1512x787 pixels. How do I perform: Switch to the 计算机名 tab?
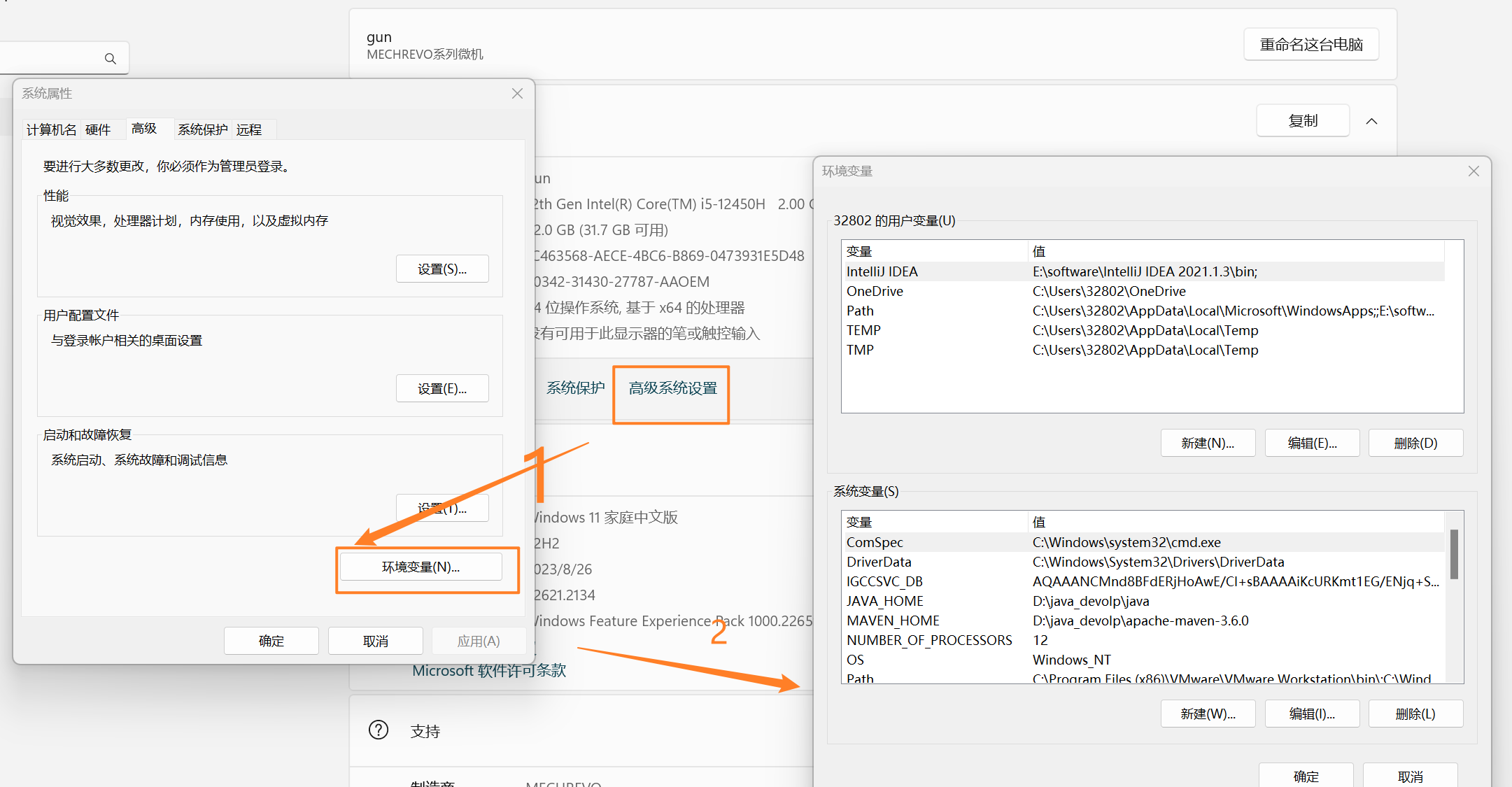tap(51, 129)
